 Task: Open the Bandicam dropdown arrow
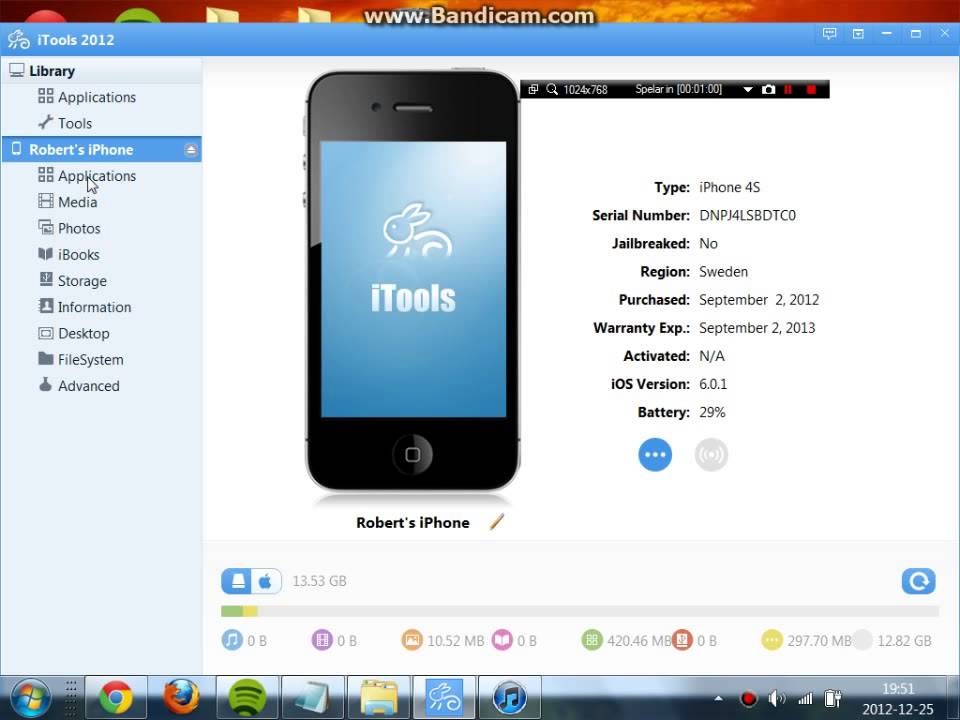pyautogui.click(x=748, y=89)
